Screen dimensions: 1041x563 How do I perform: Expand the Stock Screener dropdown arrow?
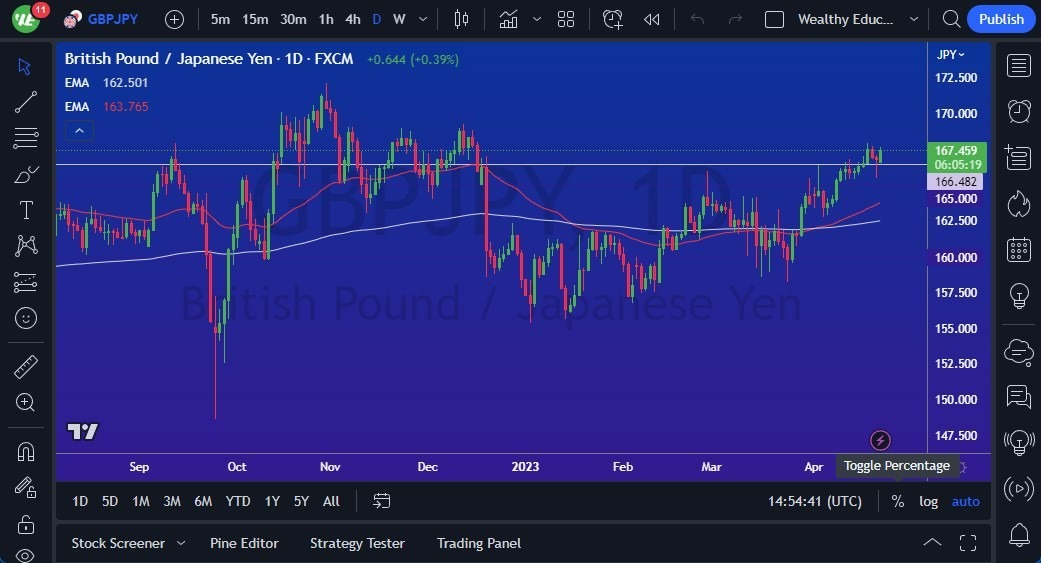point(181,543)
